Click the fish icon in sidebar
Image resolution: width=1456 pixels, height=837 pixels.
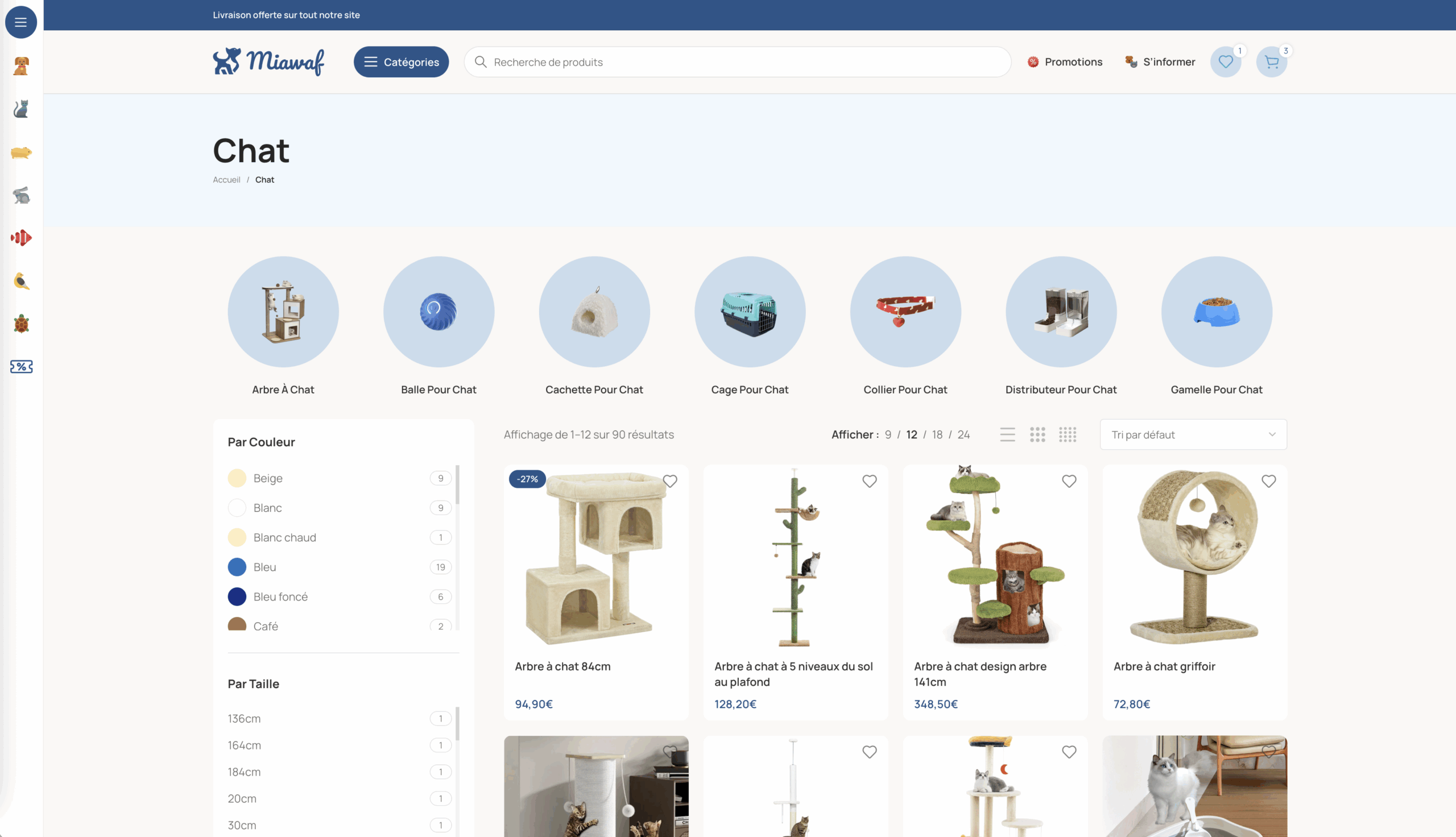(x=21, y=238)
